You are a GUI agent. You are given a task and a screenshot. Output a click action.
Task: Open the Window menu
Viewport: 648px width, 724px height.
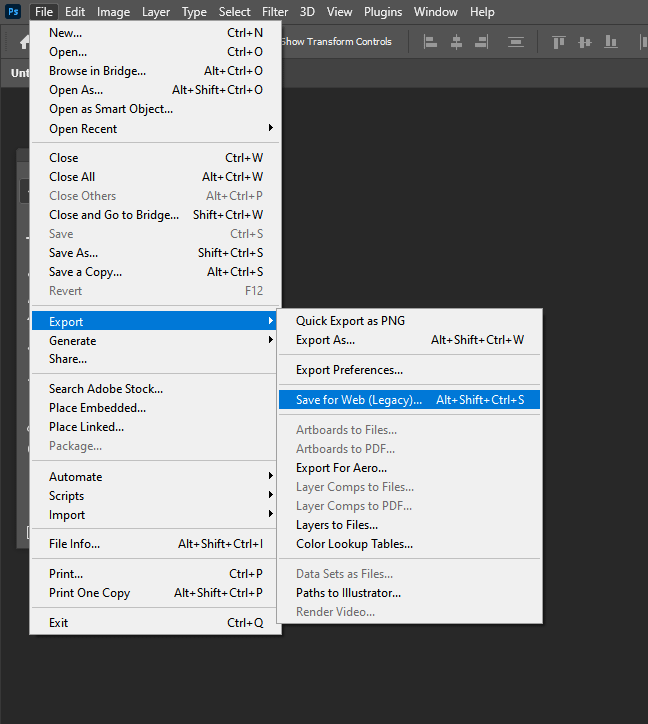[436, 12]
